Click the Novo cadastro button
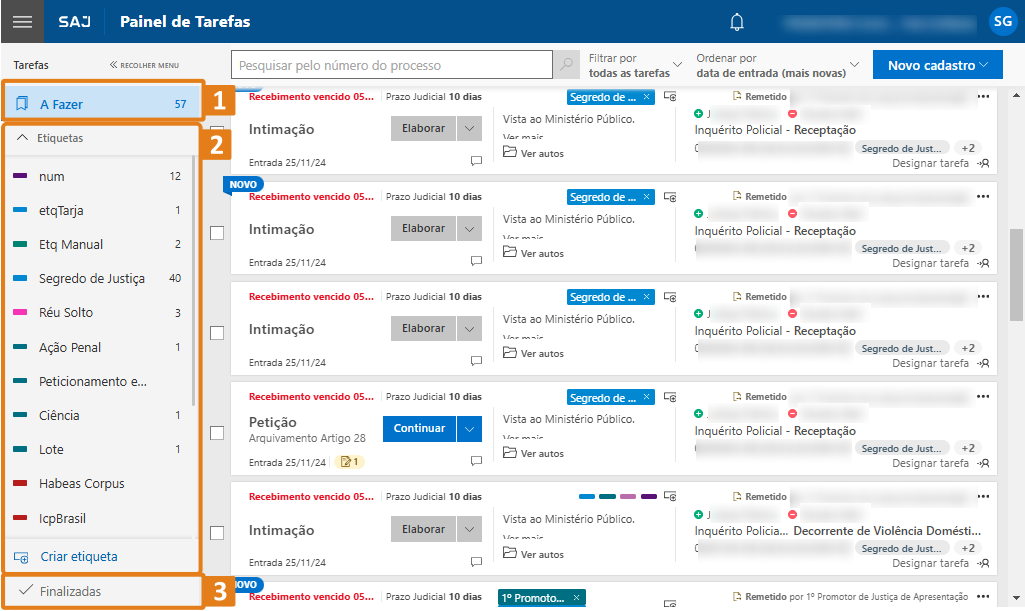The image size is (1025, 611). [x=937, y=64]
